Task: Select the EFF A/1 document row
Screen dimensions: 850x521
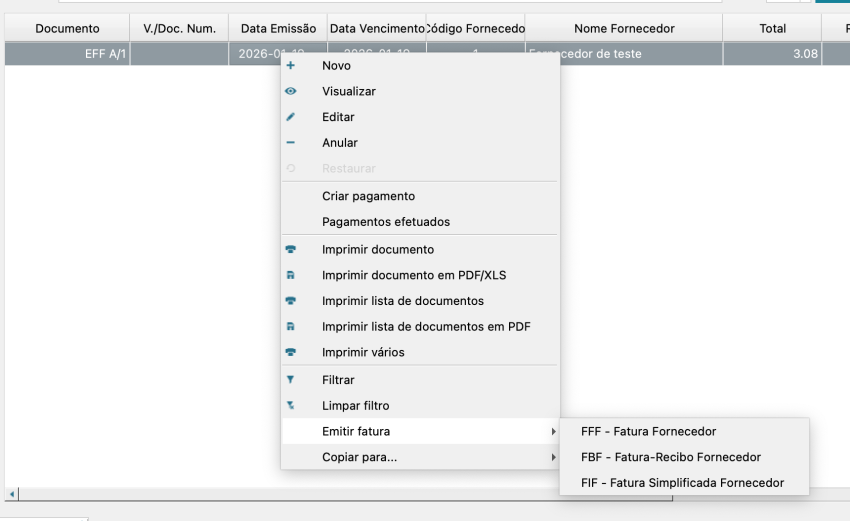Action: click(x=98, y=54)
